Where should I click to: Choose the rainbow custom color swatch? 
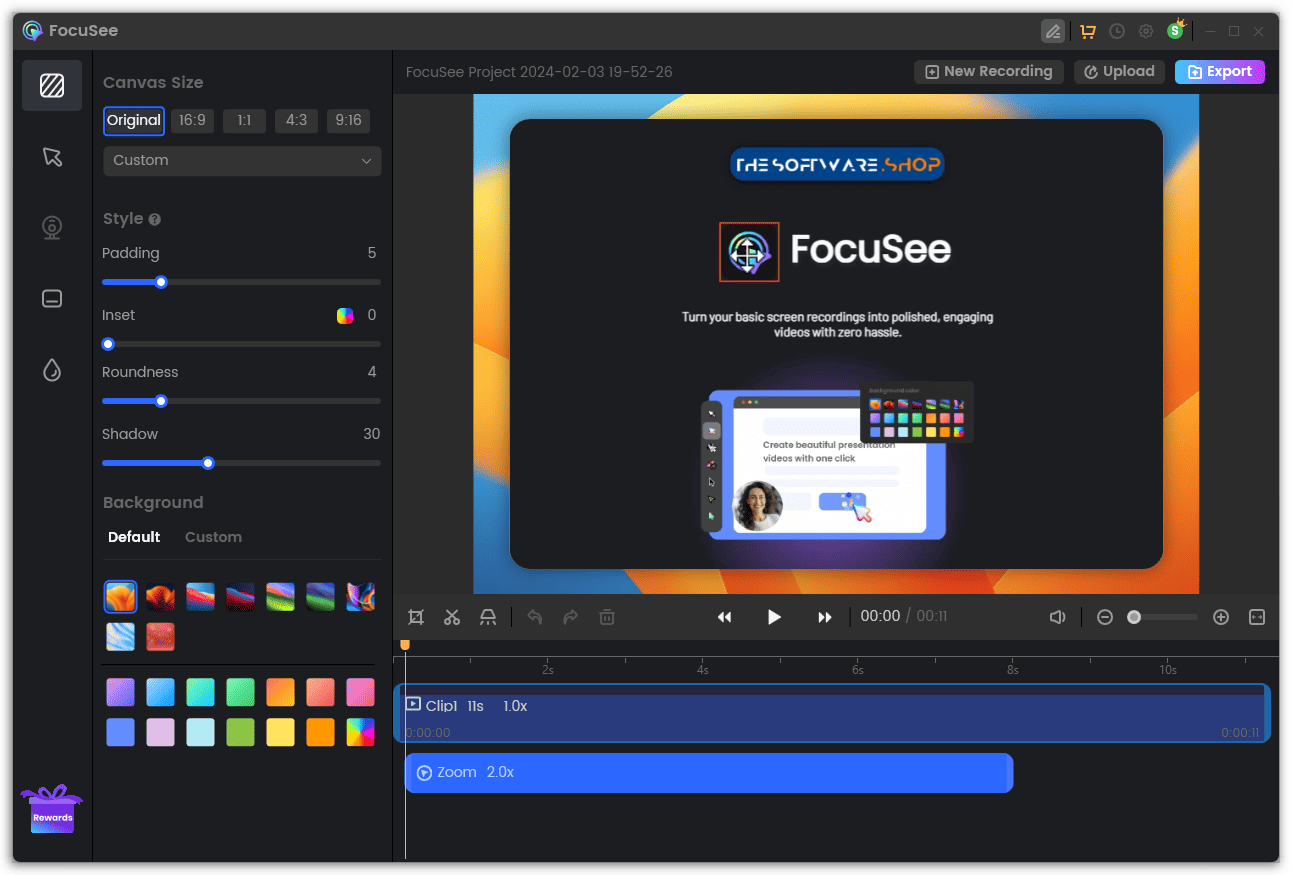pyautogui.click(x=360, y=732)
